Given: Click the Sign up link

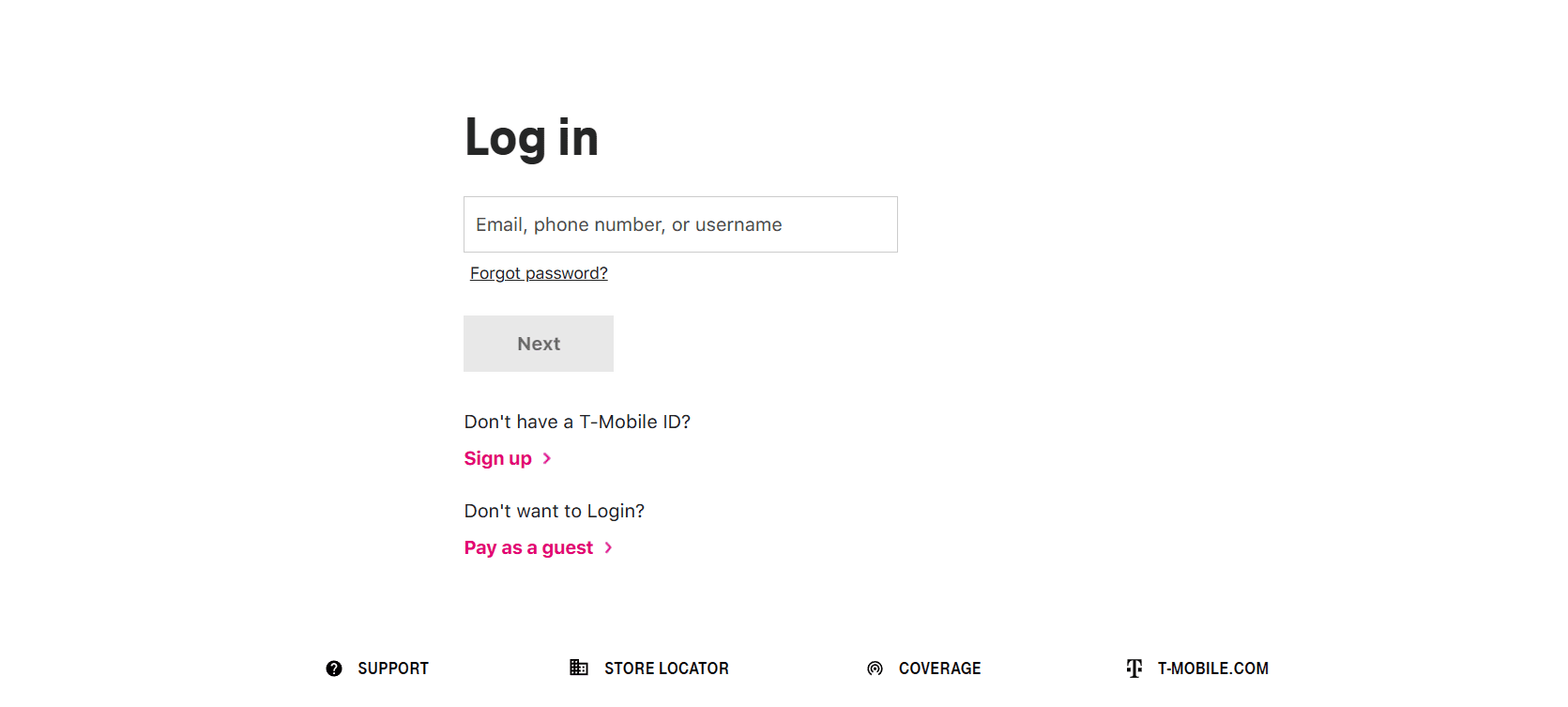Looking at the screenshot, I should pos(498,458).
